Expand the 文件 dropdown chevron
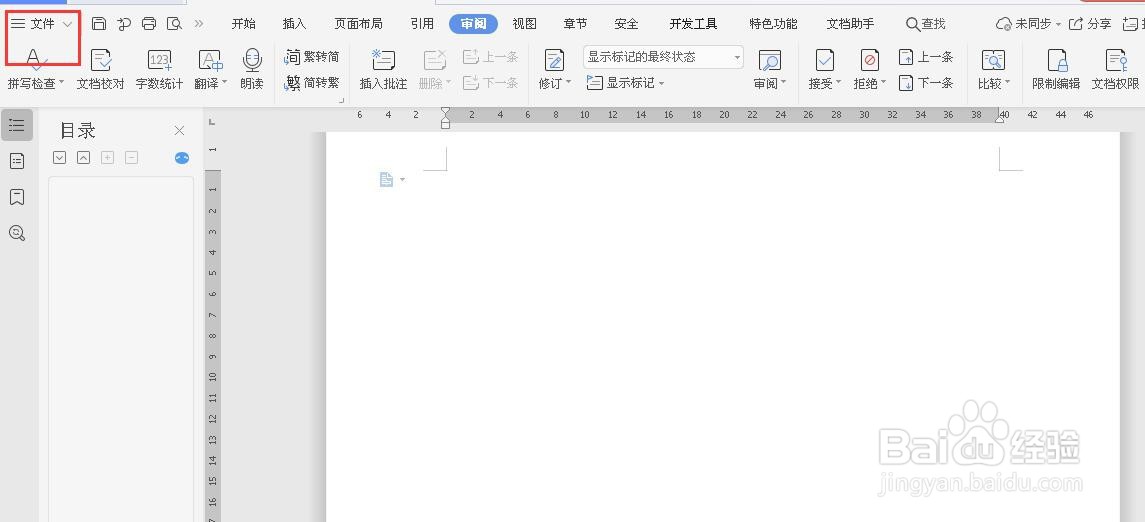 (x=67, y=24)
